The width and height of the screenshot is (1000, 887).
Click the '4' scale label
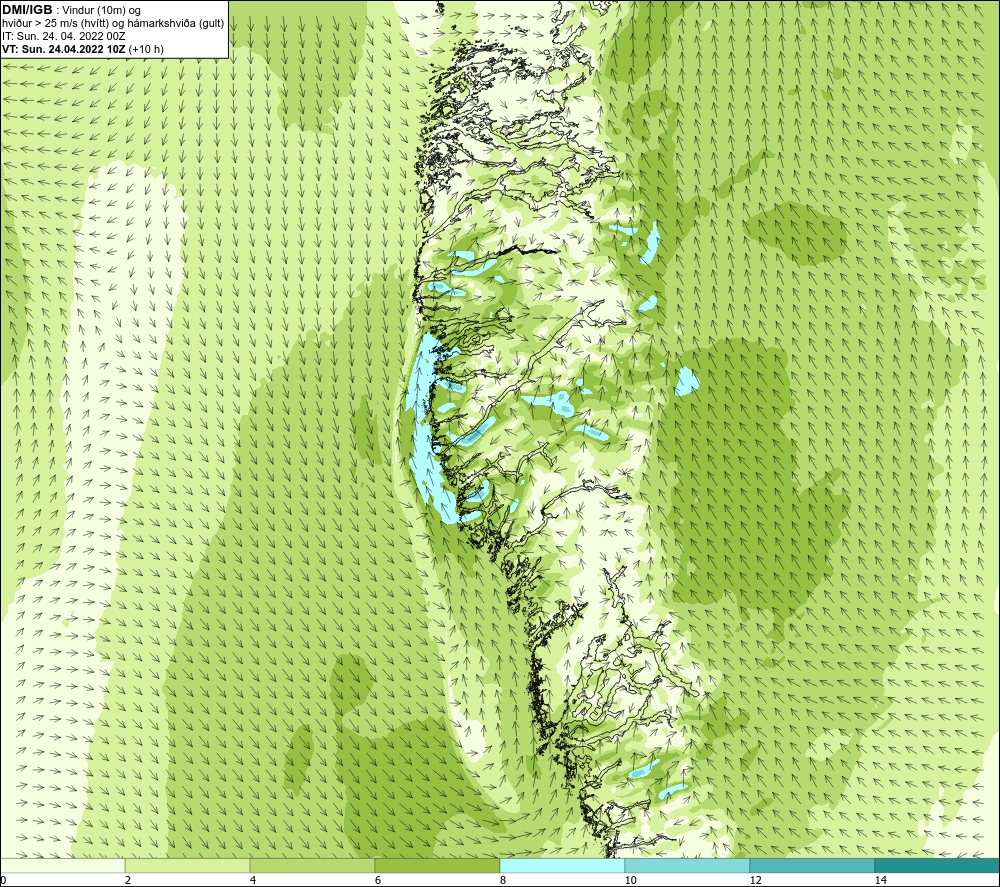click(x=253, y=881)
